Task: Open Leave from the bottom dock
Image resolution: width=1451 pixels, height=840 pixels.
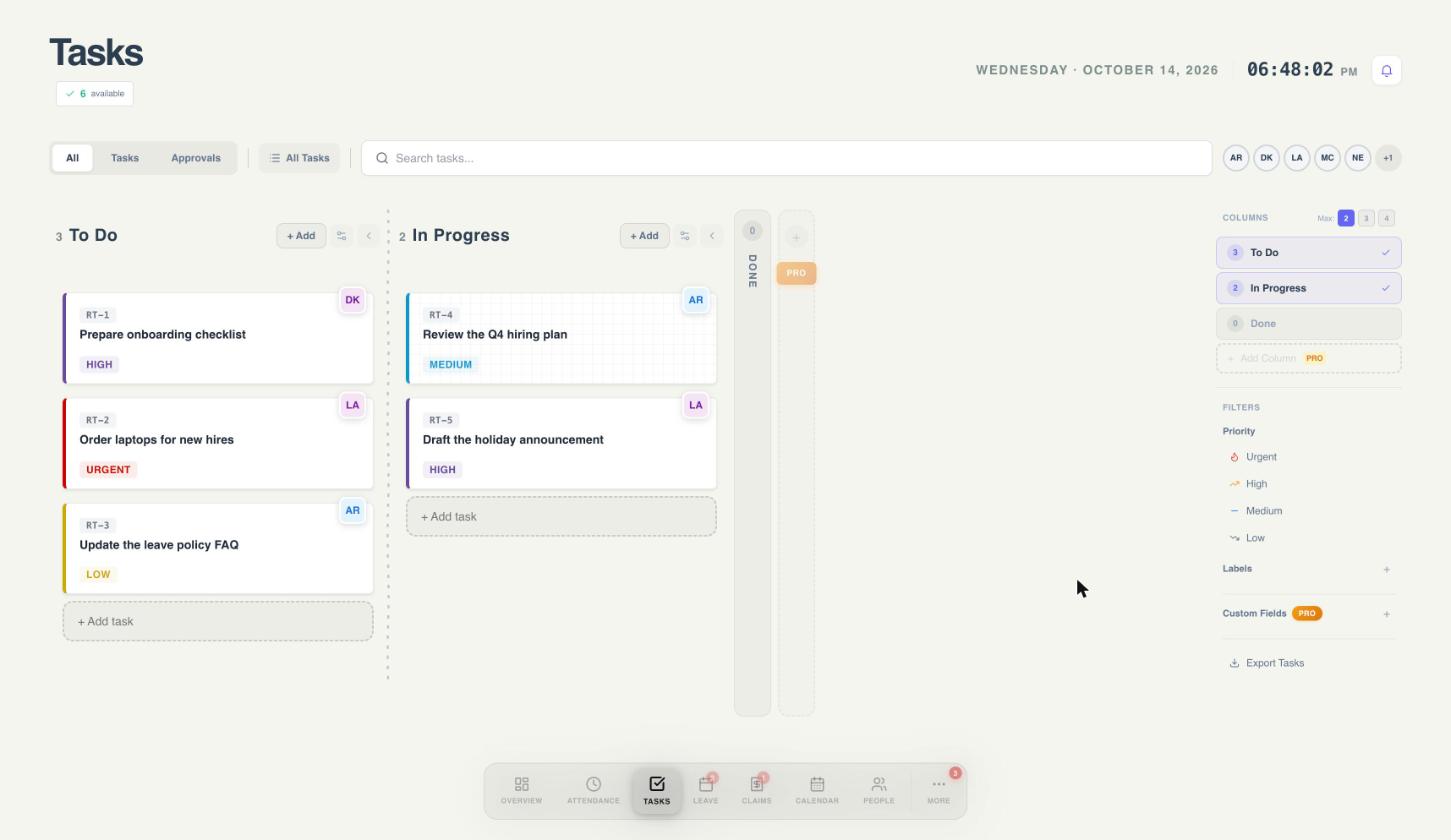Action: point(706,791)
